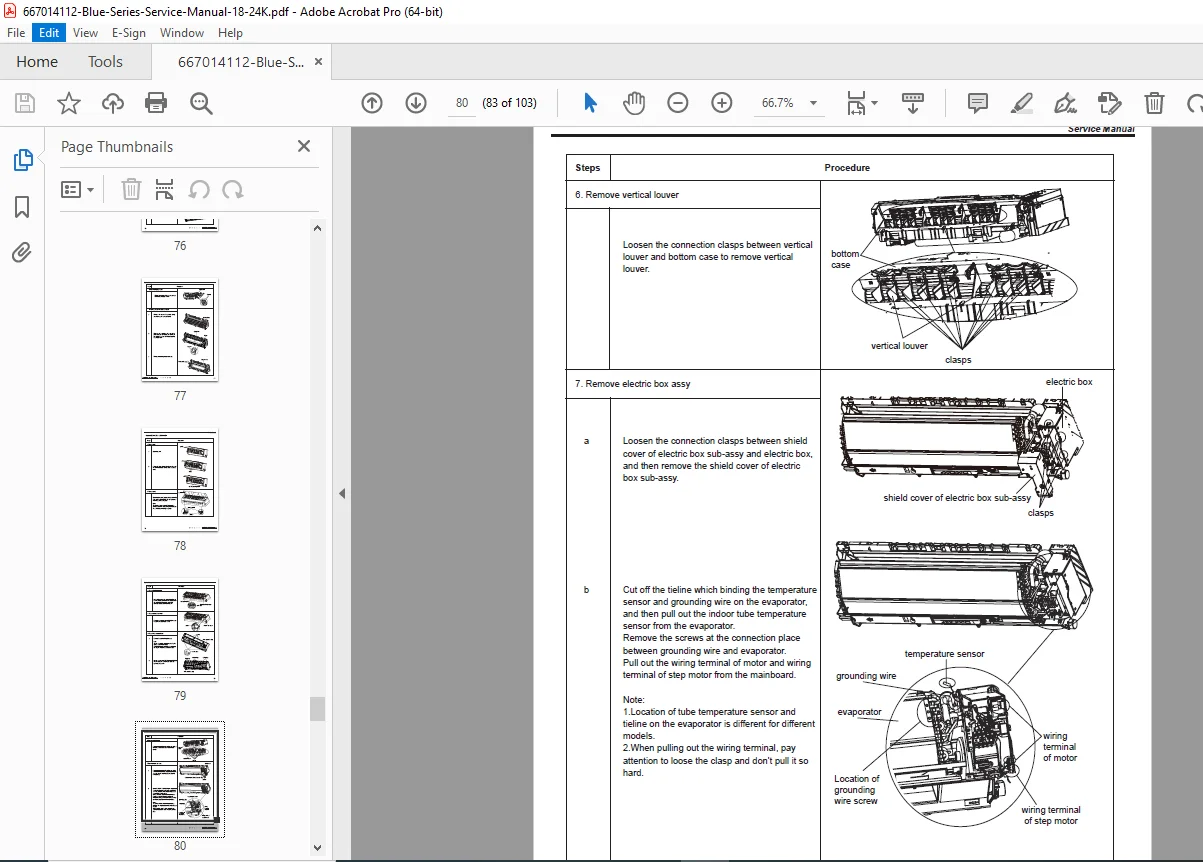This screenshot has width=1203, height=862.
Task: Click the 'electric box' diagram label
Action: click(x=1069, y=382)
